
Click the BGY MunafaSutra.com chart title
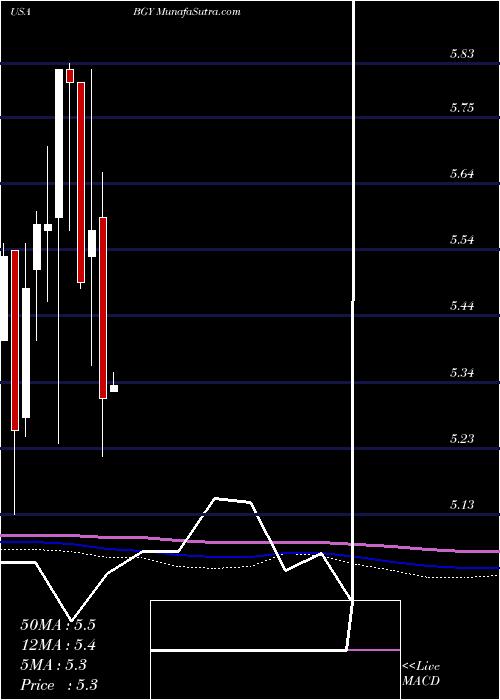(x=187, y=12)
